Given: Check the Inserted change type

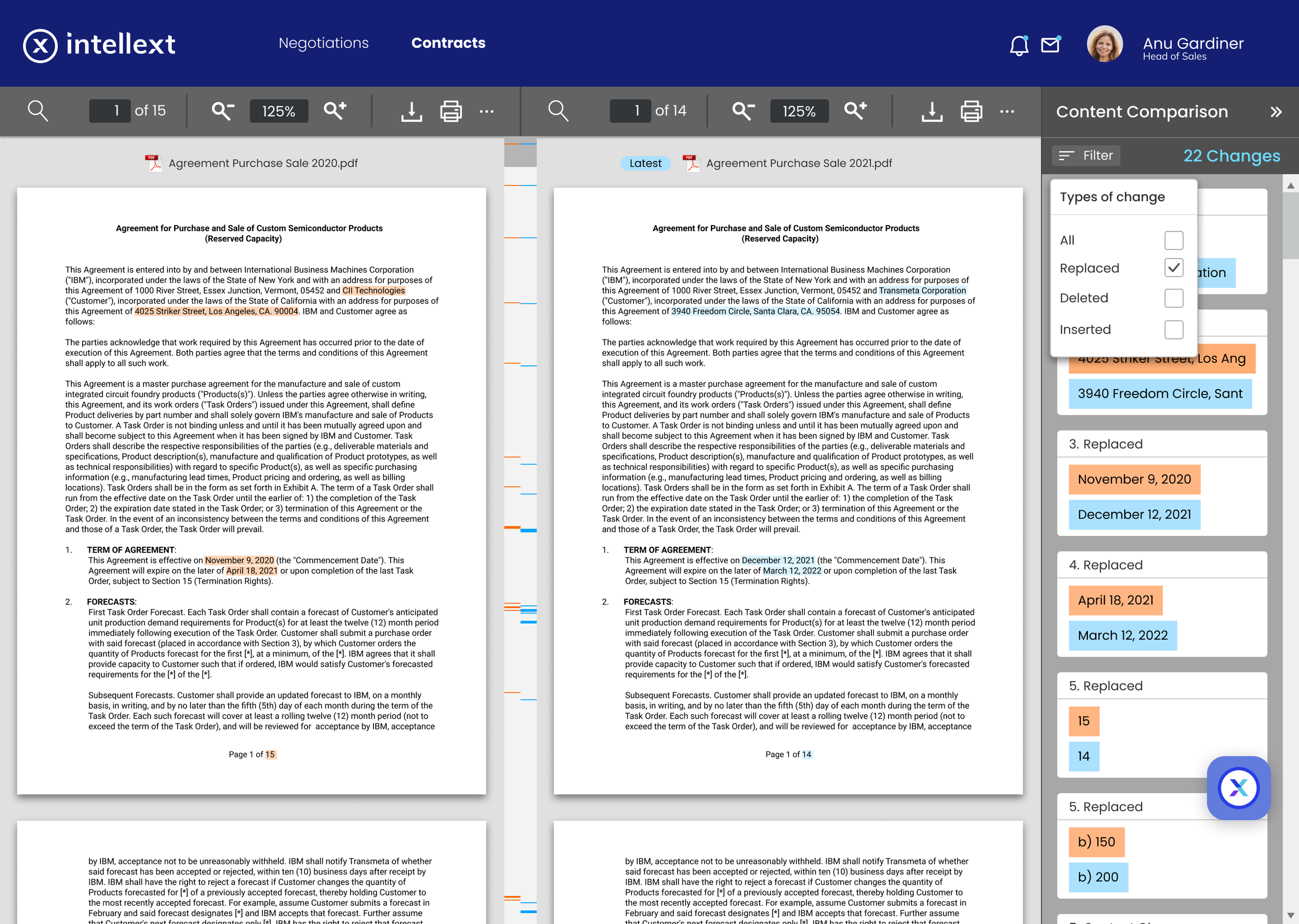Looking at the screenshot, I should click(x=1173, y=329).
